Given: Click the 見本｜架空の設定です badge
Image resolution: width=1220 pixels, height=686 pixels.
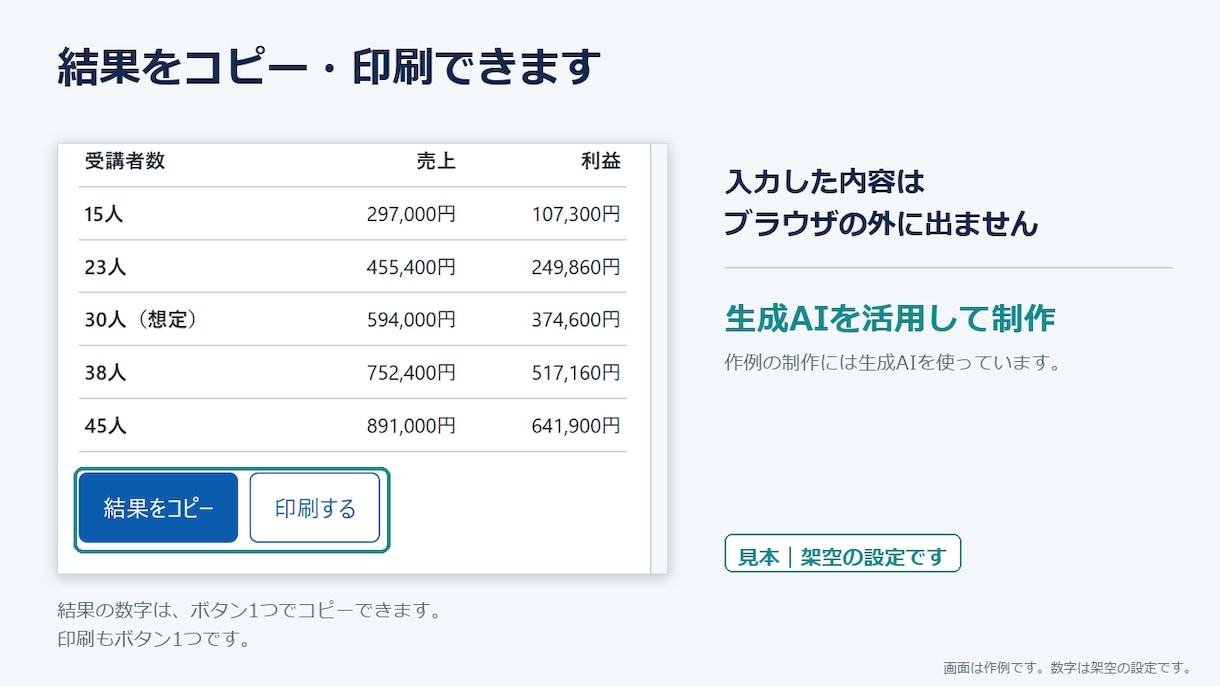Looking at the screenshot, I should click(x=842, y=554).
